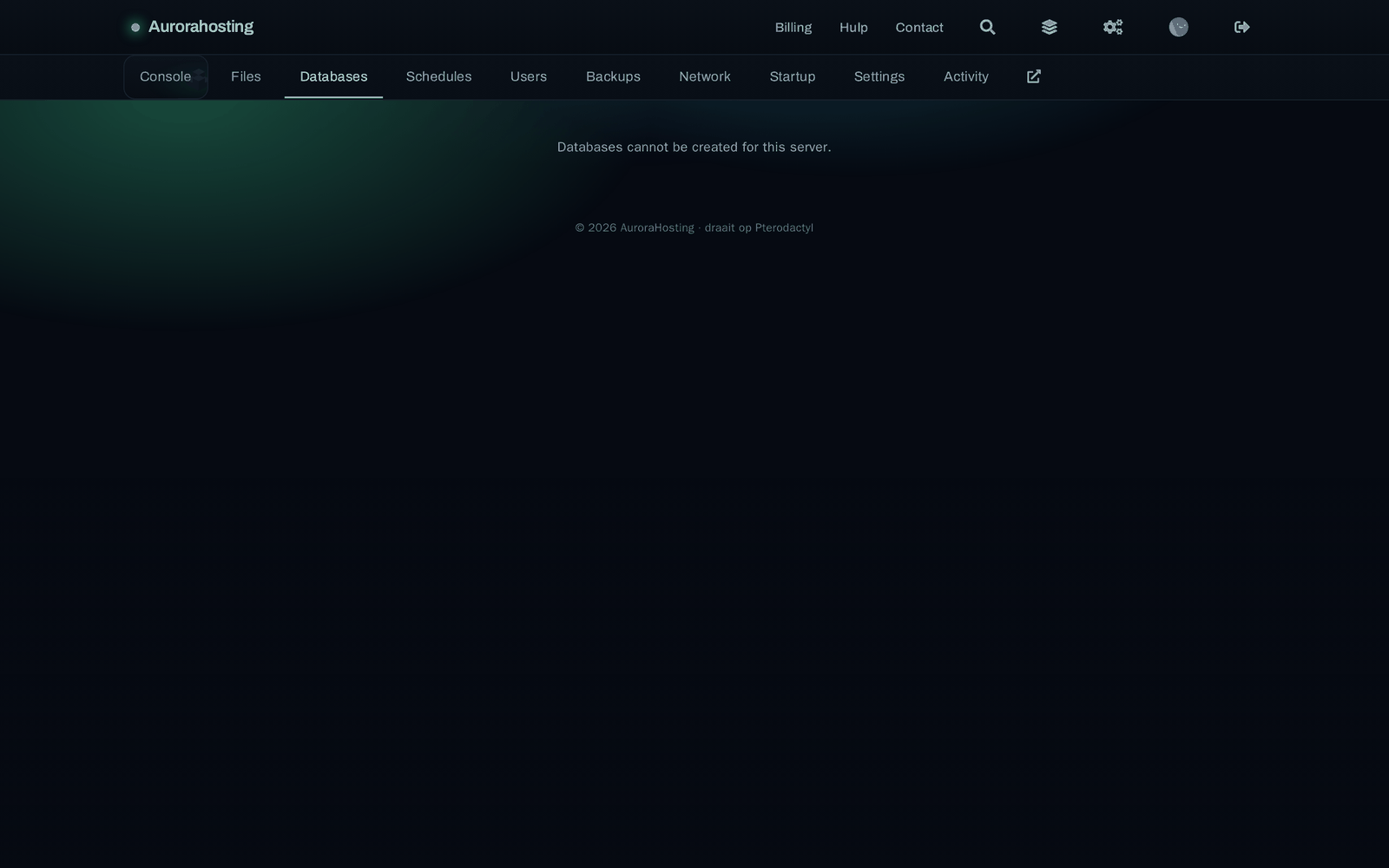Viewport: 1389px width, 868px height.
Task: Open the Contact link
Action: pyautogui.click(x=919, y=27)
